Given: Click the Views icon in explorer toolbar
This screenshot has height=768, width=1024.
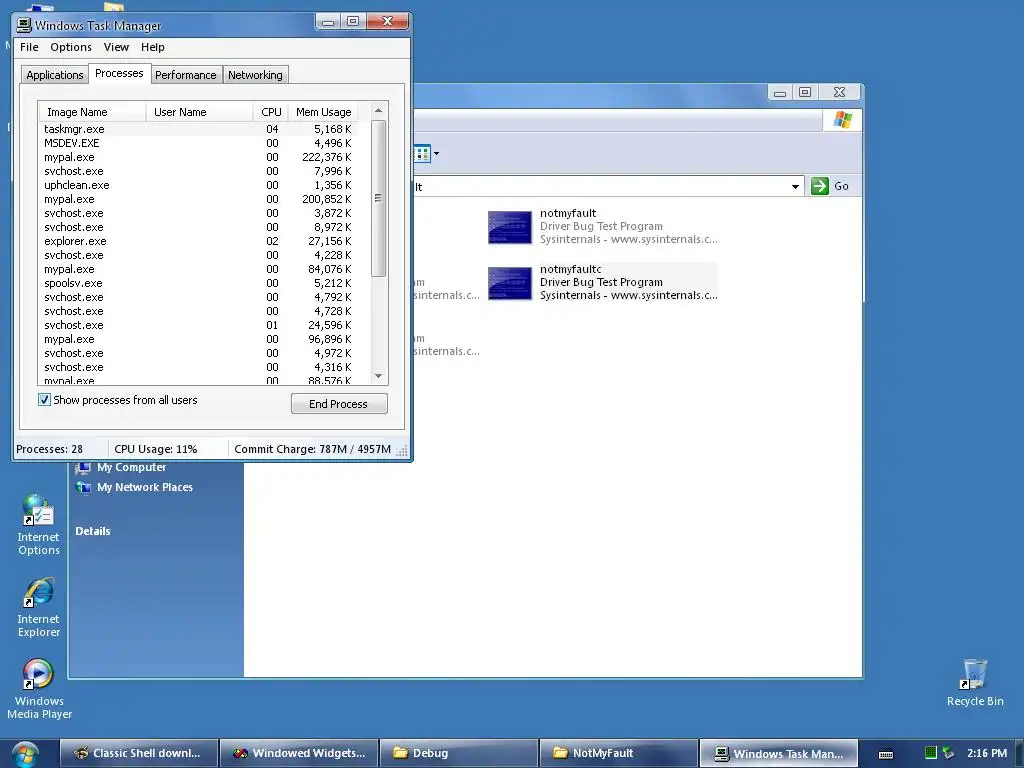Looking at the screenshot, I should click(422, 154).
